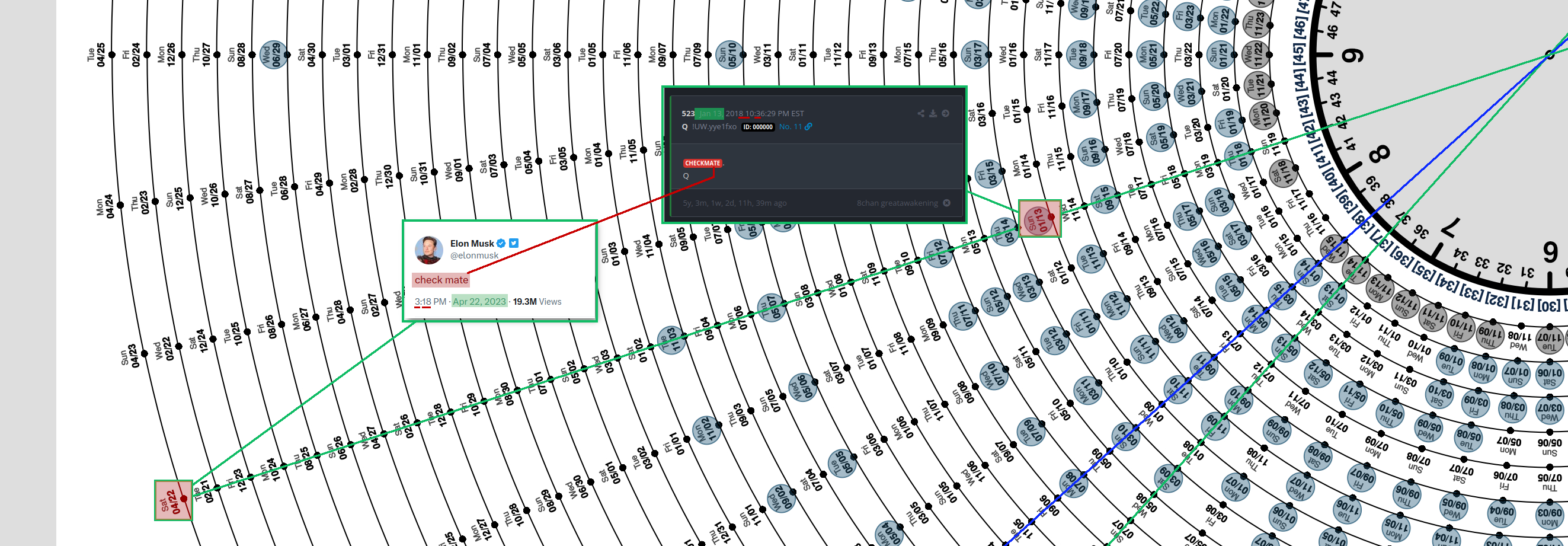Image resolution: width=1568 pixels, height=546 pixels.
Task: Select the Mon 04/24 date marker
Action: (105, 206)
